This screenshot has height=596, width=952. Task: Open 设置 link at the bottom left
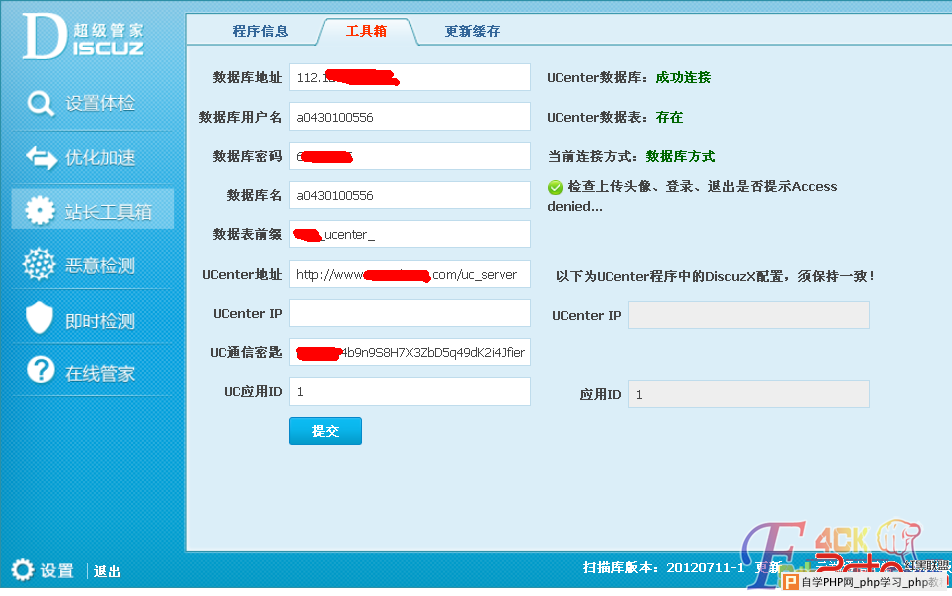pyautogui.click(x=57, y=571)
